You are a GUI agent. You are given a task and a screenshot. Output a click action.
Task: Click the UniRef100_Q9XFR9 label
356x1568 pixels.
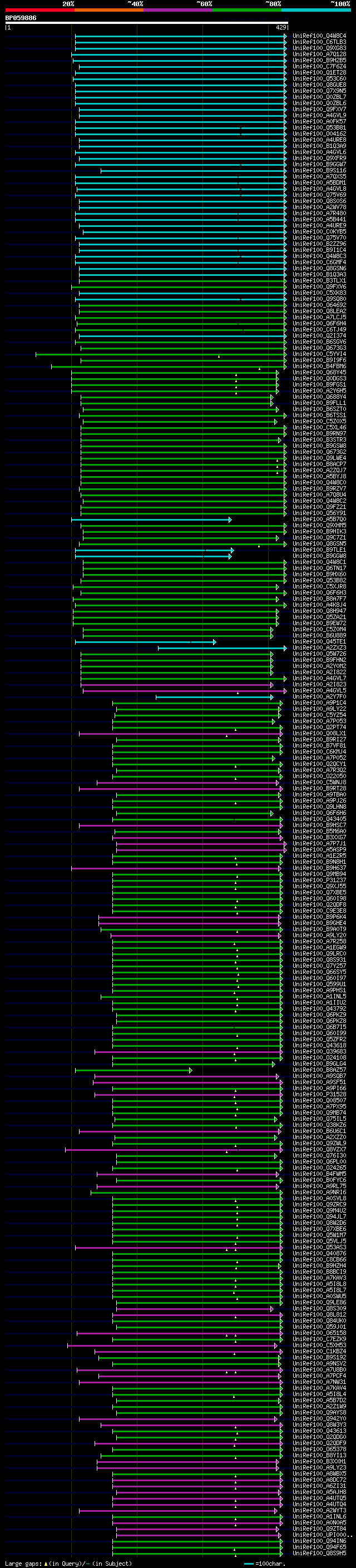(319, 159)
